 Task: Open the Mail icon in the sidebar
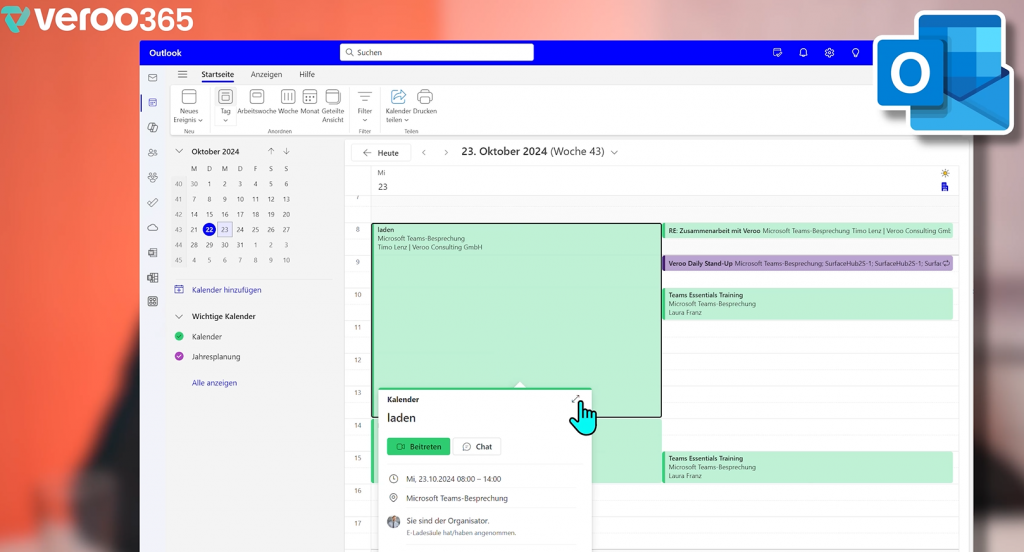pyautogui.click(x=152, y=77)
